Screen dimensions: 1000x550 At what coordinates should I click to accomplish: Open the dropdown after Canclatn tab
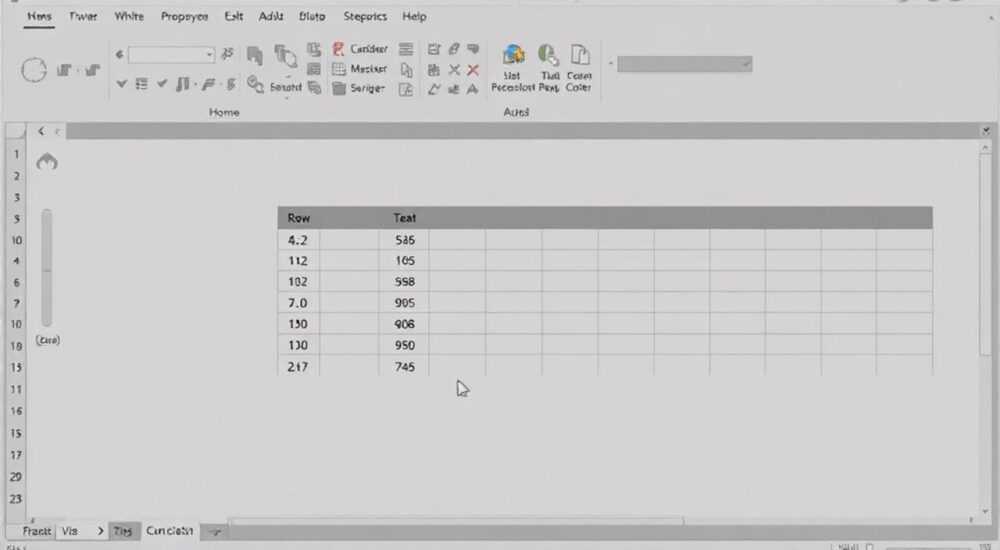tap(216, 531)
